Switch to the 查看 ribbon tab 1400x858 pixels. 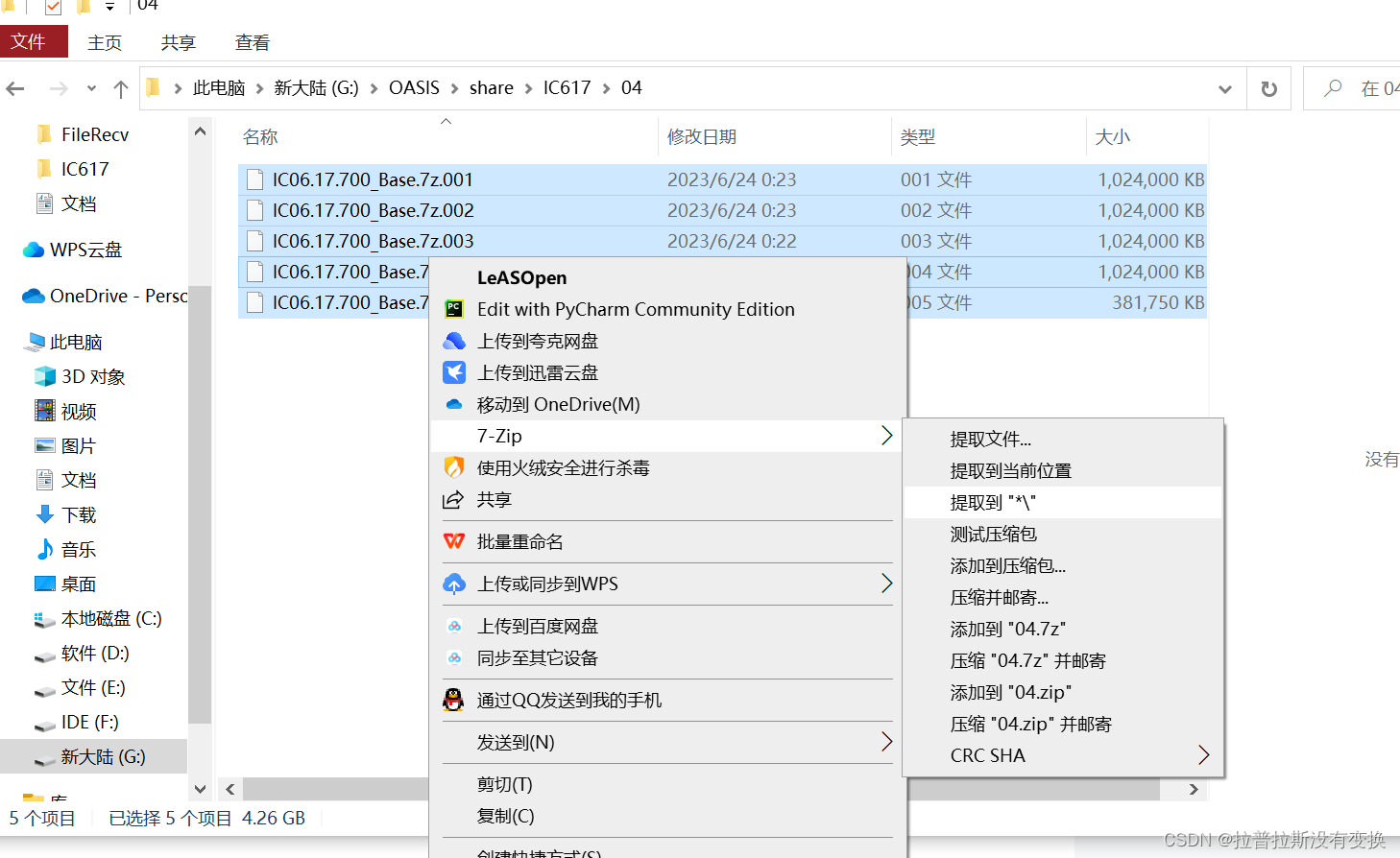coord(252,41)
